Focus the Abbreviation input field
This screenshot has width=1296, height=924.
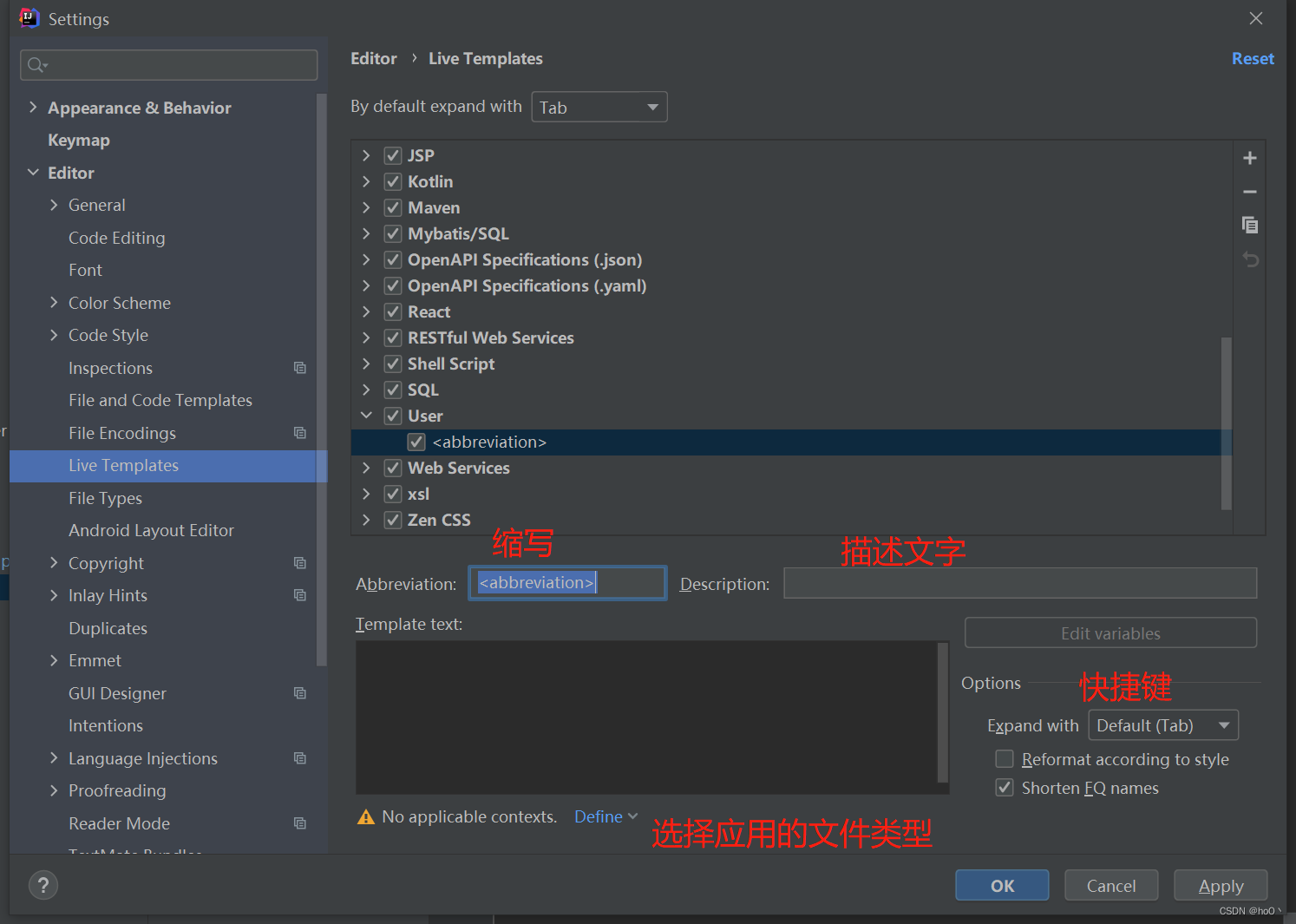click(x=568, y=583)
